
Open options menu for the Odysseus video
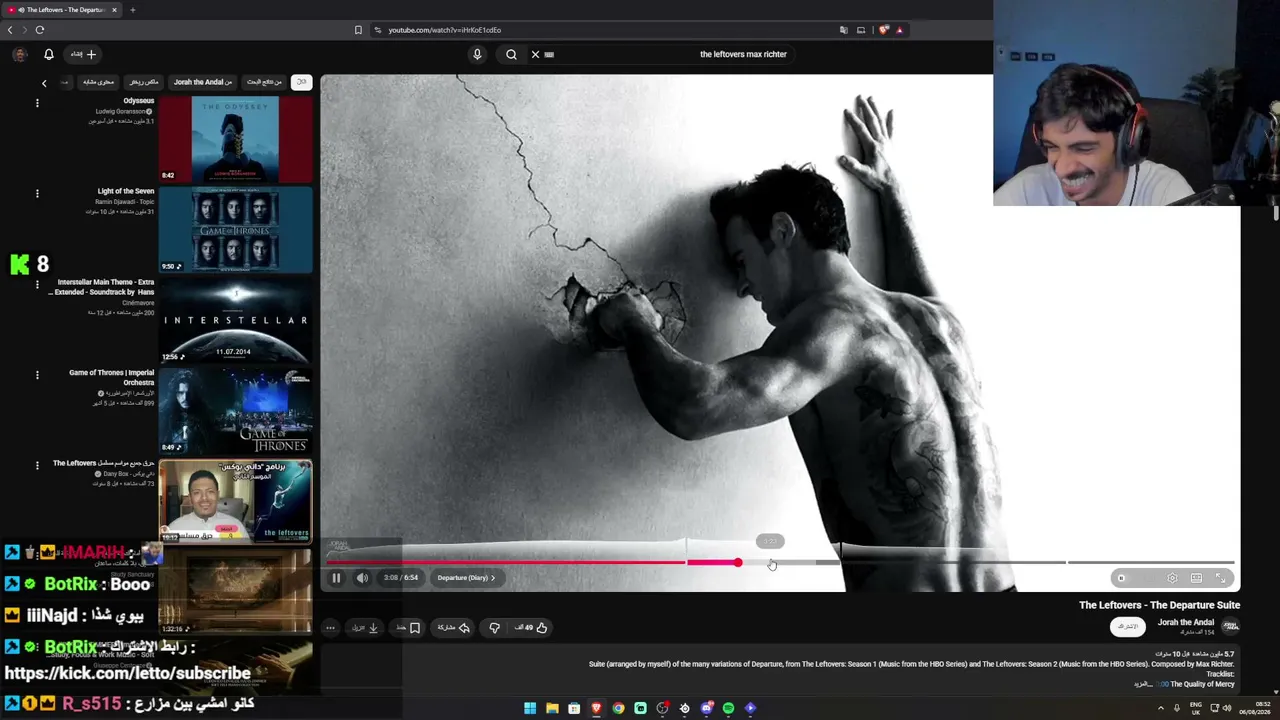click(37, 103)
